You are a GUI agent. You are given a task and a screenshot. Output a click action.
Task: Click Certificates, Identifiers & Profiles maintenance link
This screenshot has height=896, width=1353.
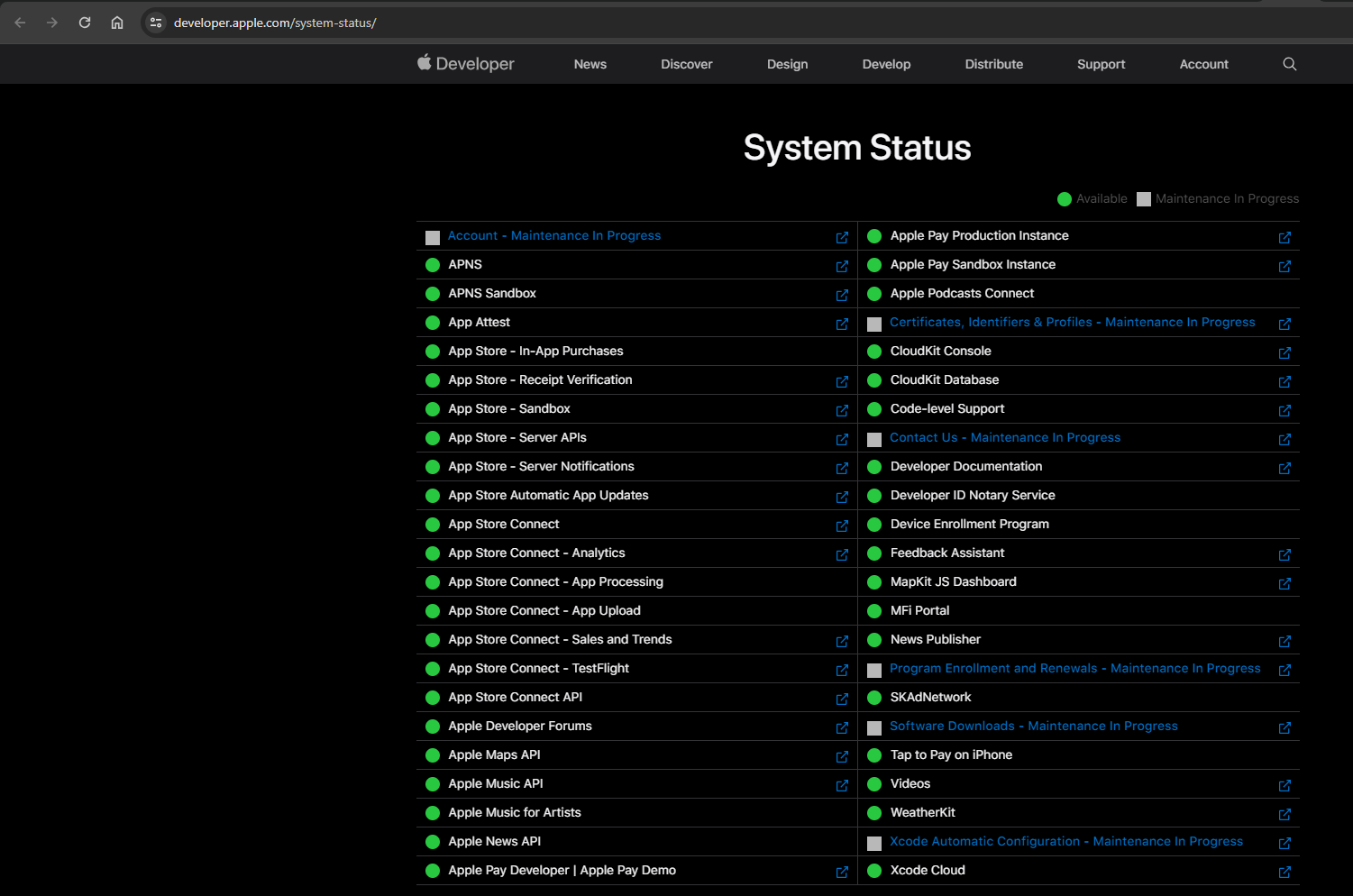click(x=1073, y=322)
